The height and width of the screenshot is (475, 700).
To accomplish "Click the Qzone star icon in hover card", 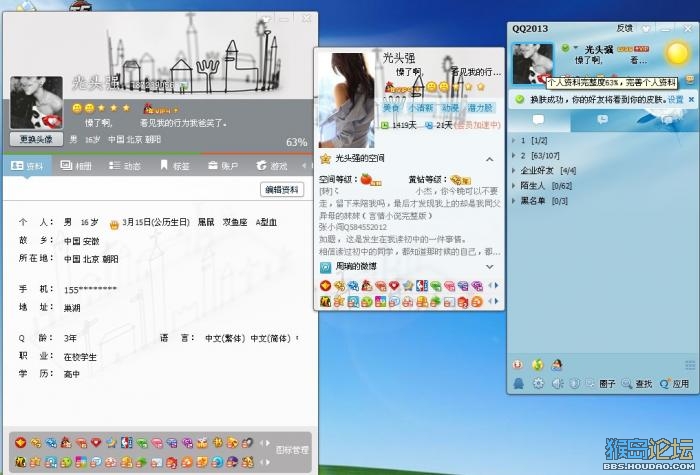I will click(x=325, y=158).
